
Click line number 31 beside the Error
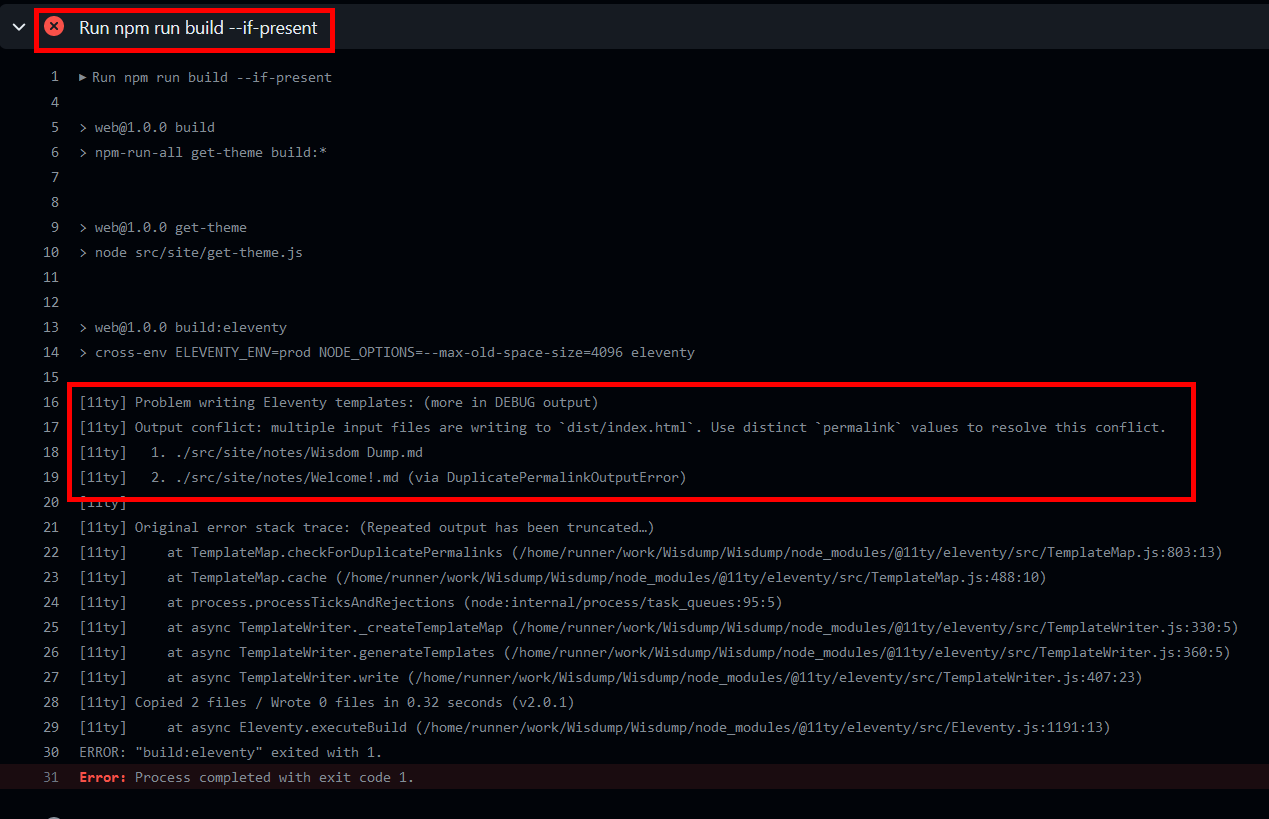pyautogui.click(x=51, y=777)
